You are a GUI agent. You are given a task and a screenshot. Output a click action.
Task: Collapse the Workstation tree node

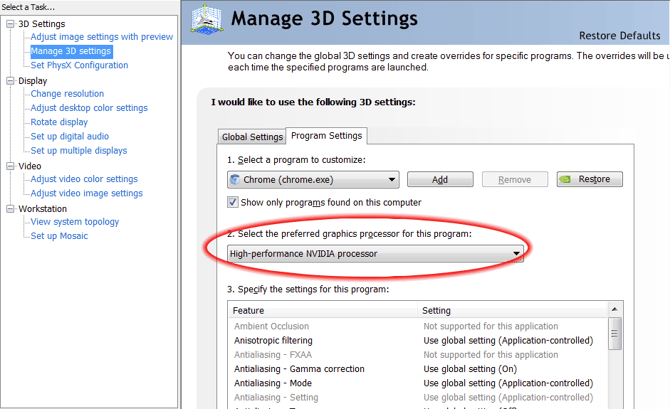pos(11,209)
